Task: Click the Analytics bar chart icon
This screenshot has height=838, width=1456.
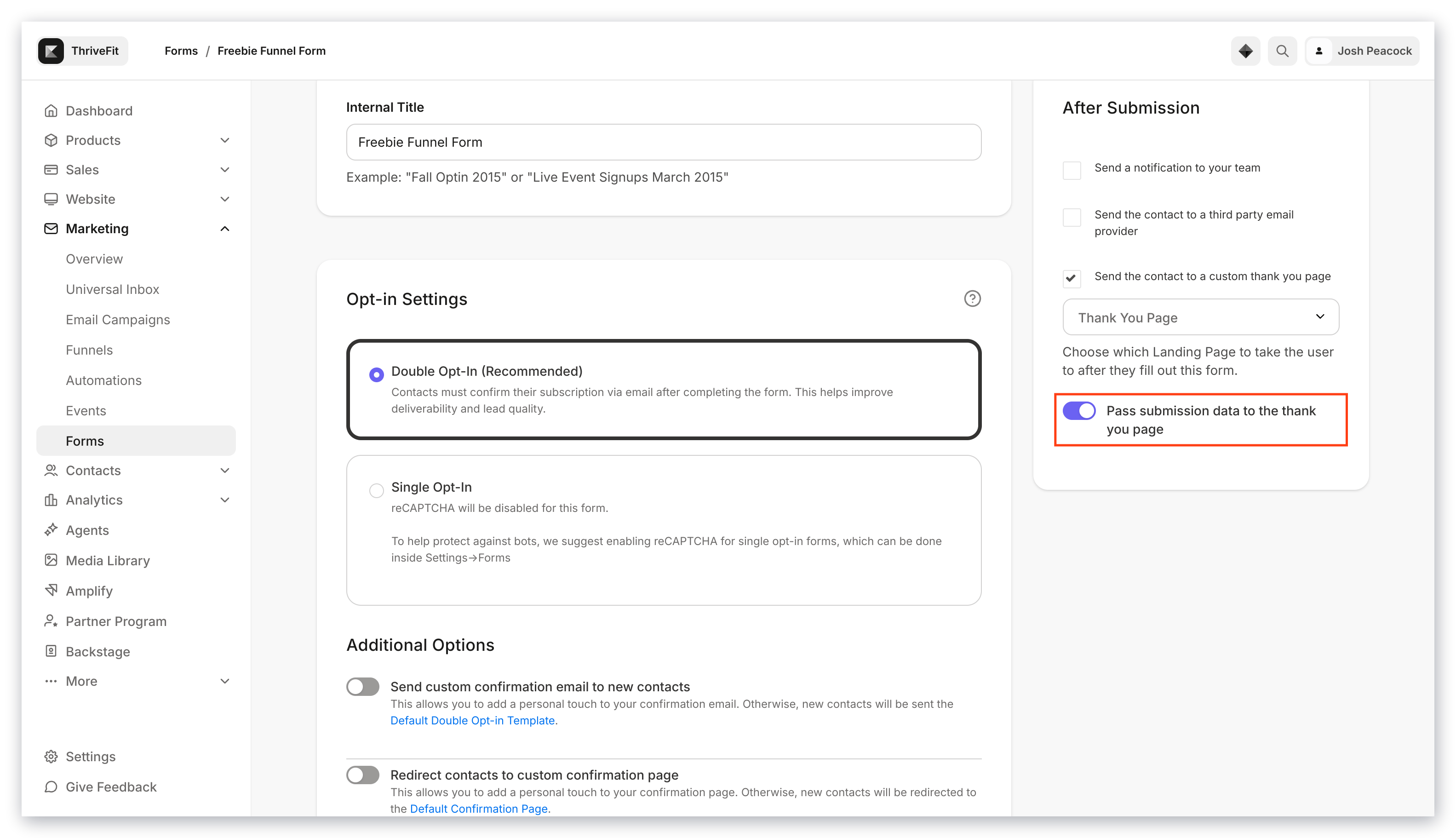Action: pyautogui.click(x=51, y=499)
